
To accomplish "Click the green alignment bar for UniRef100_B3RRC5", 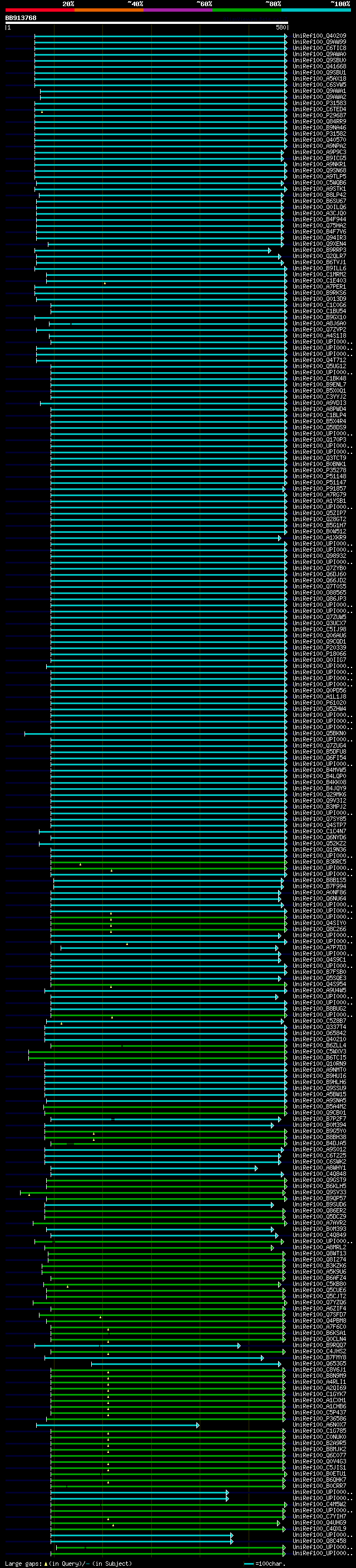I will (x=169, y=862).
